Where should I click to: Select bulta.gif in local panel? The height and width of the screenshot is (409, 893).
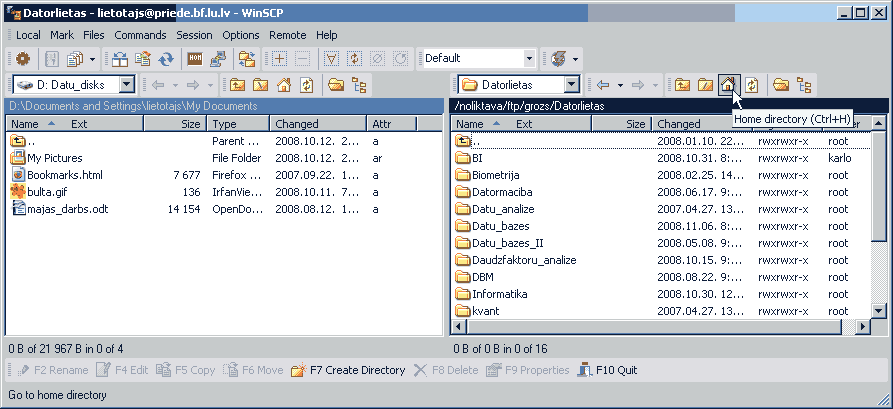(47, 192)
